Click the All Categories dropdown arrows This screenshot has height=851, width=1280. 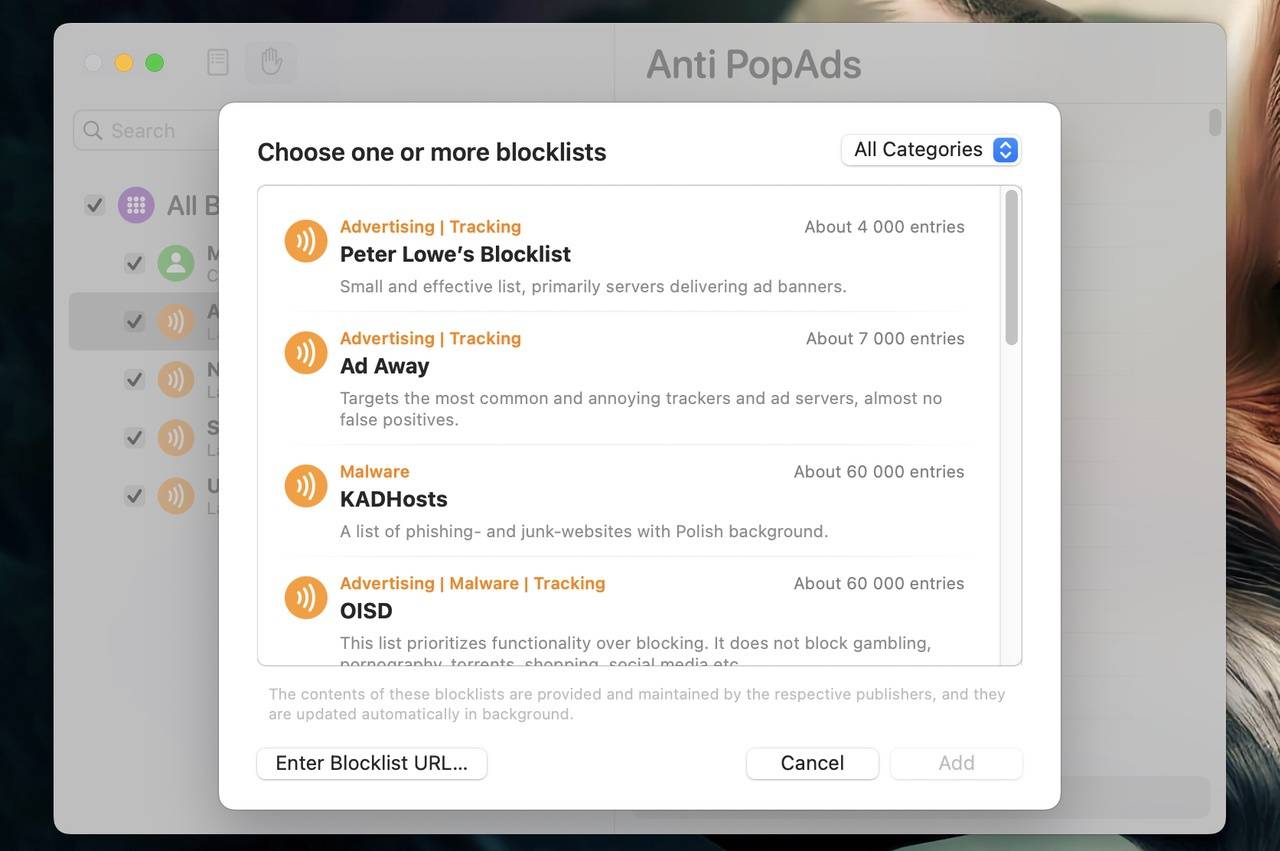point(1006,150)
